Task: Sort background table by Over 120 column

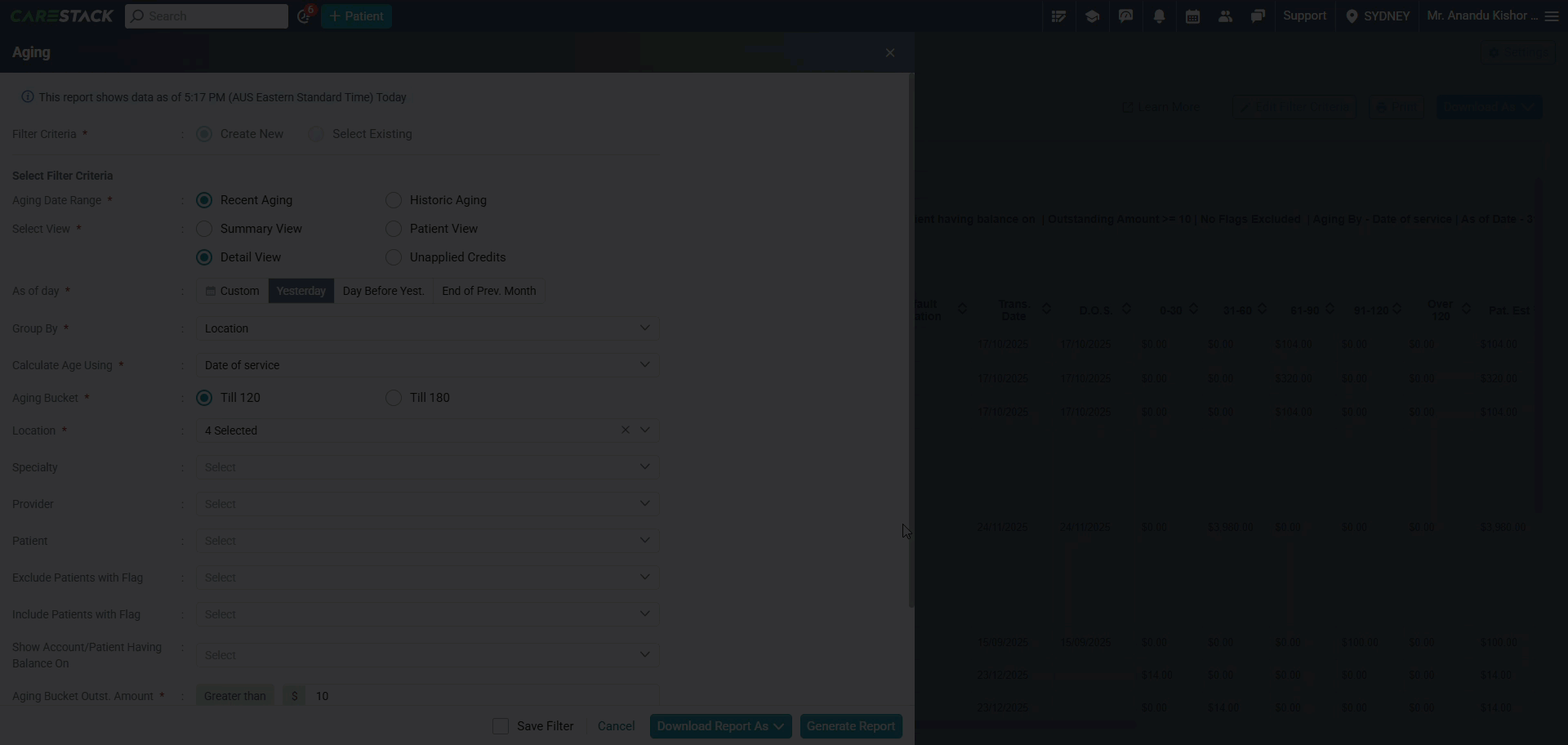Action: click(x=1466, y=309)
